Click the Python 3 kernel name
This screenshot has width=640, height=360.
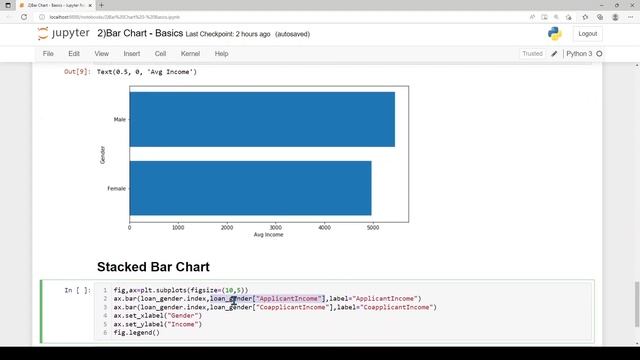(x=579, y=54)
